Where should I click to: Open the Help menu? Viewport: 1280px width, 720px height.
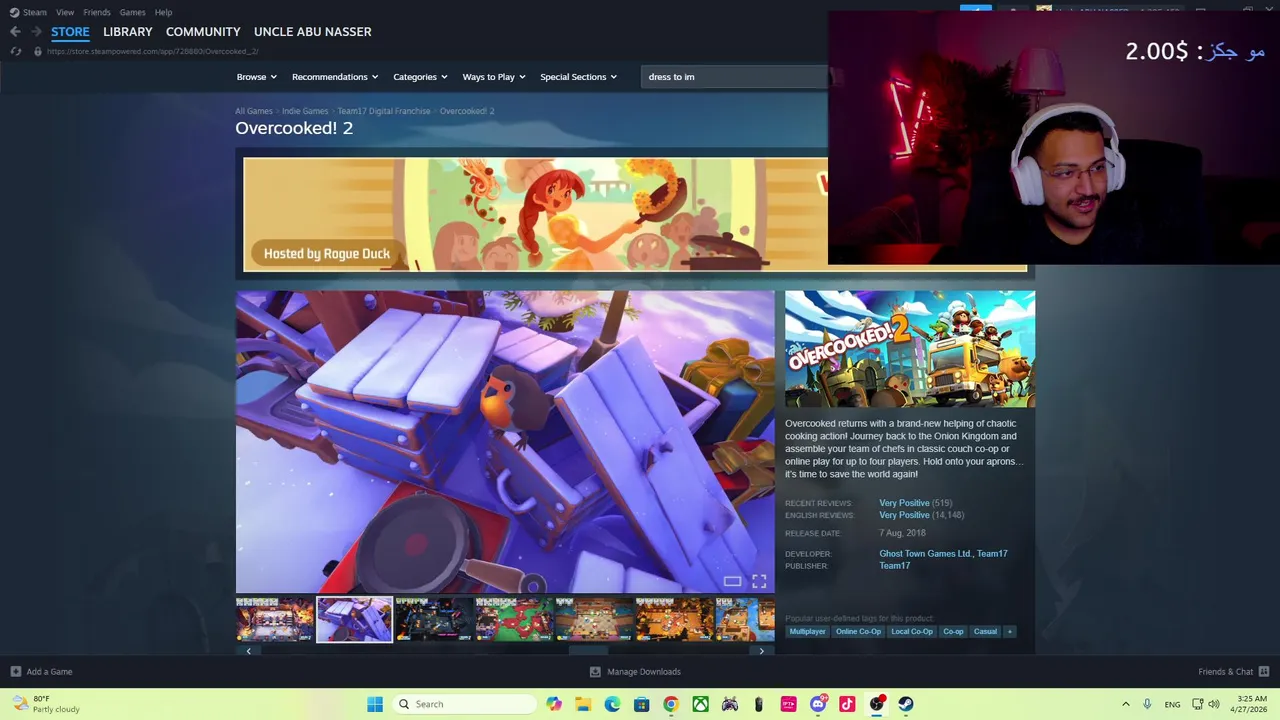coord(163,12)
